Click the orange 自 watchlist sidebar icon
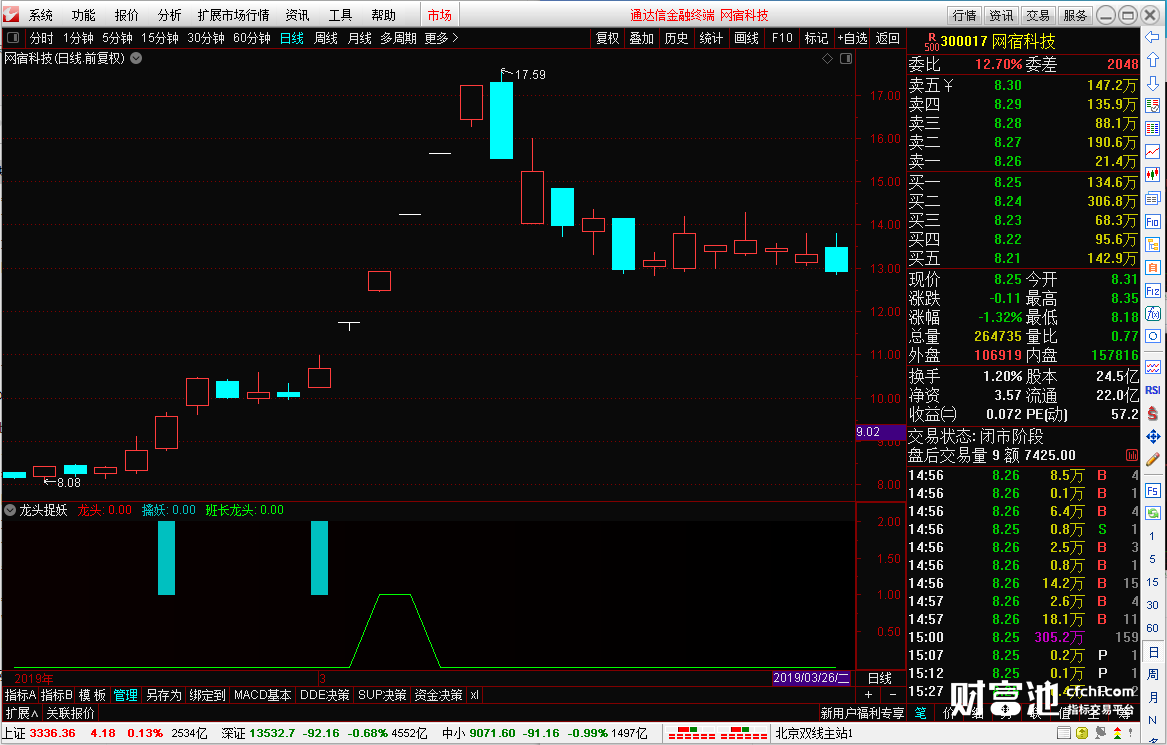The image size is (1167, 745). click(x=1153, y=267)
